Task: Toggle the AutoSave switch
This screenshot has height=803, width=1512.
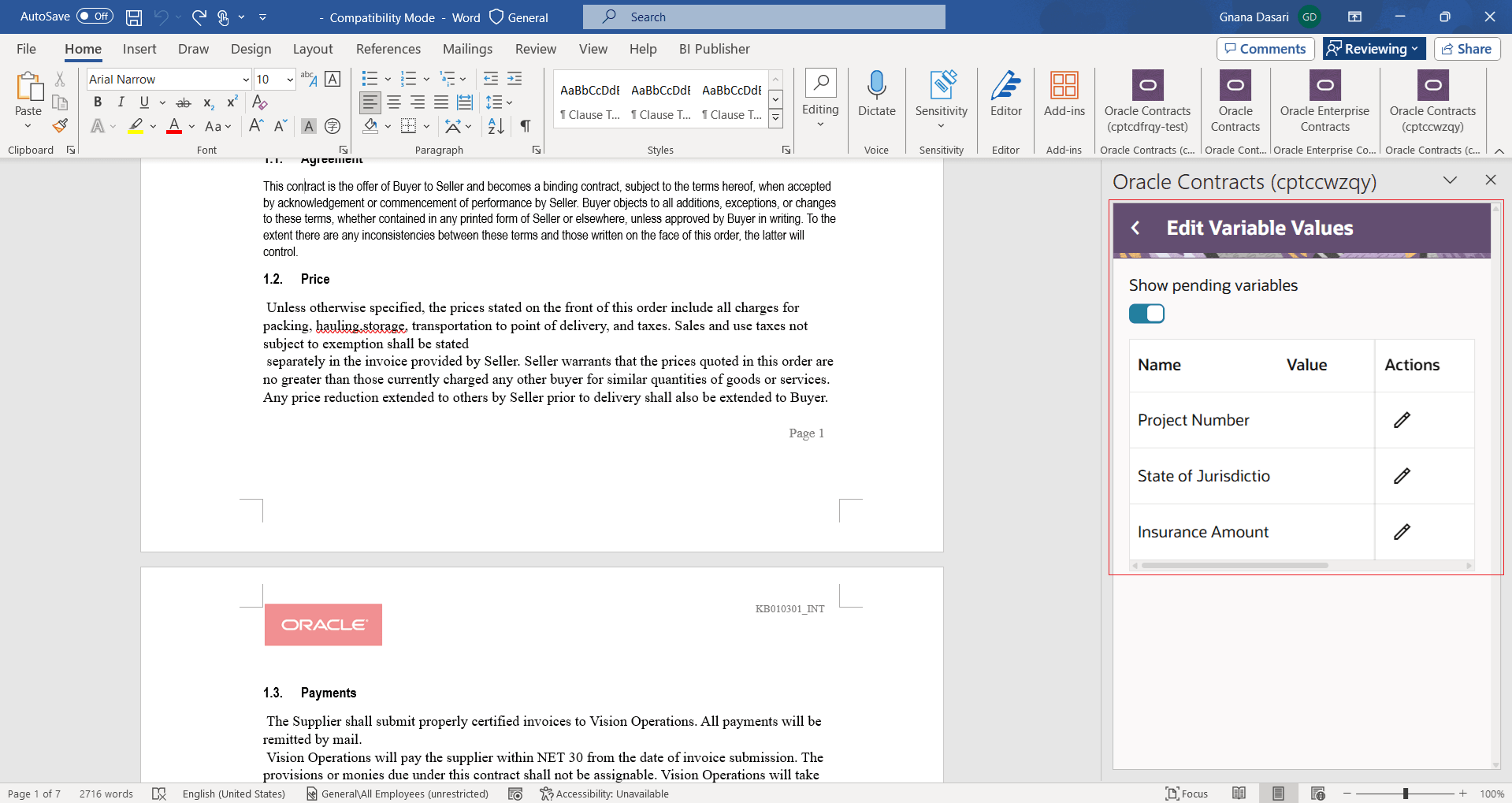Action: pos(95,17)
